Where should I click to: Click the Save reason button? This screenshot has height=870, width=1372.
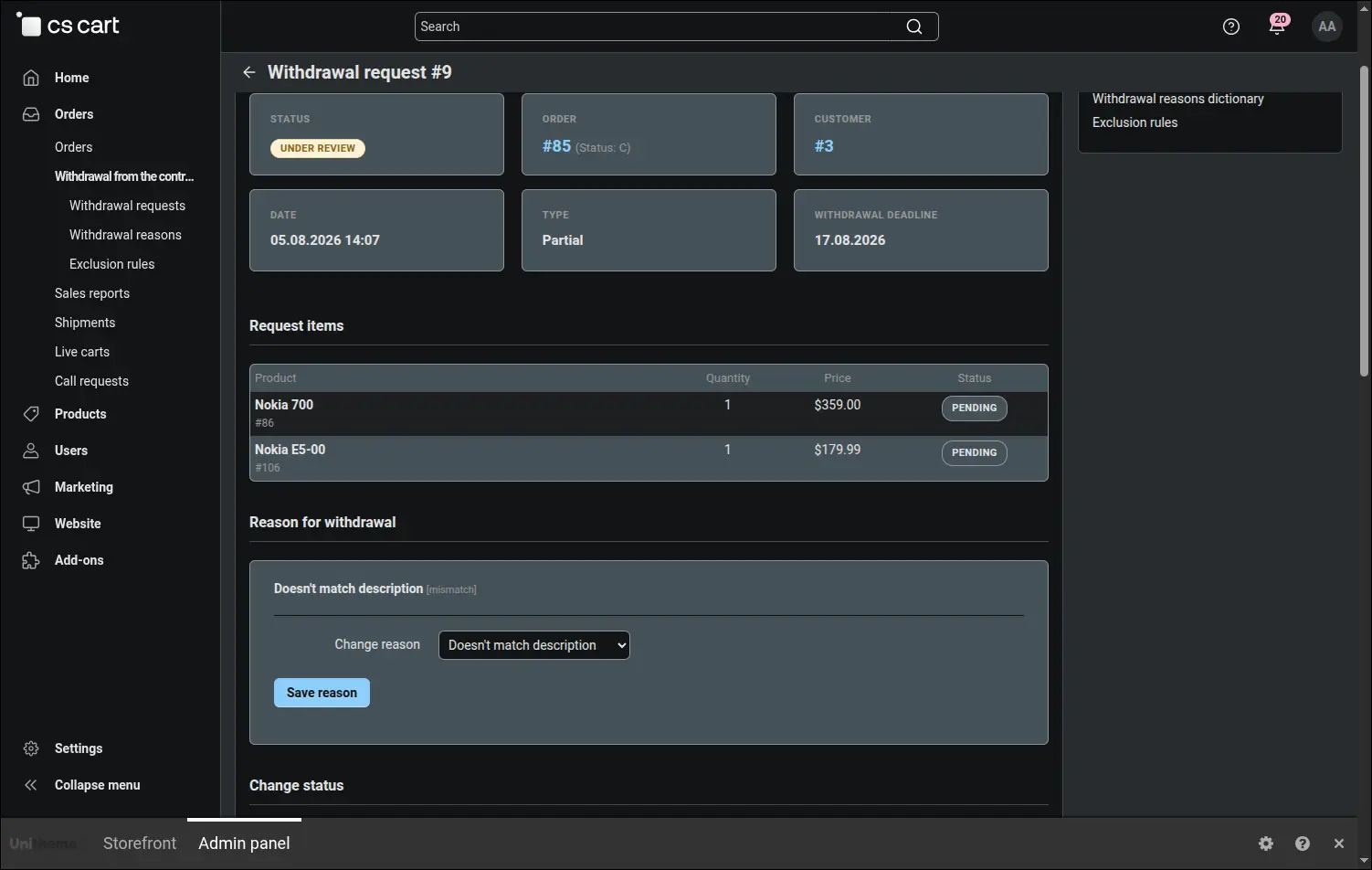point(322,693)
